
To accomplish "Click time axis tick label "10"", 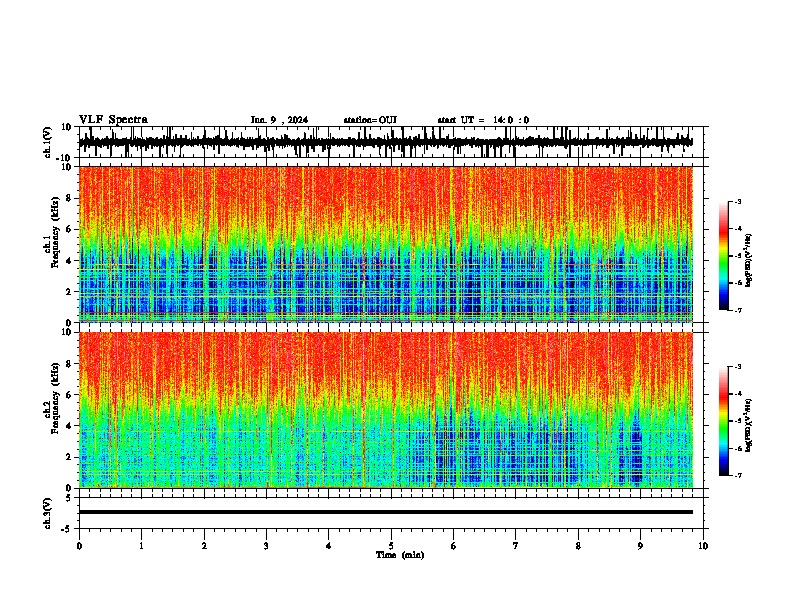I will (x=703, y=546).
